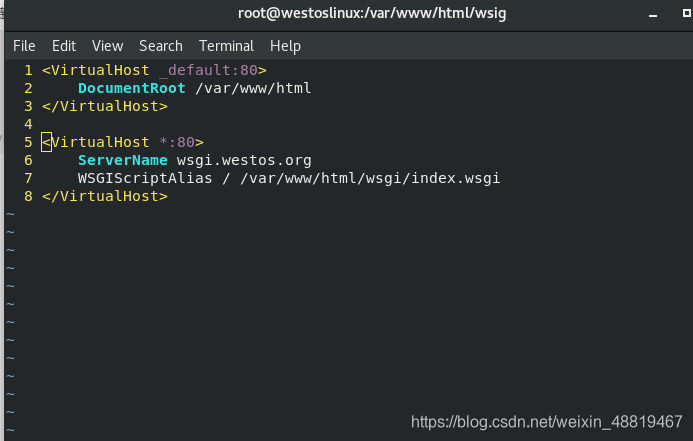Click the closing '</VirtualHost>' tag on line 8

tap(105, 196)
